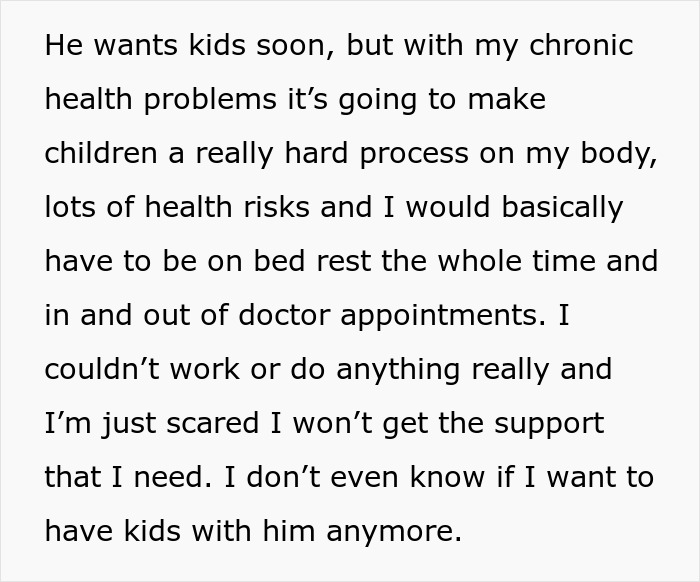Select the word "support" in the paragraph
700x582 pixels.
coord(549,425)
